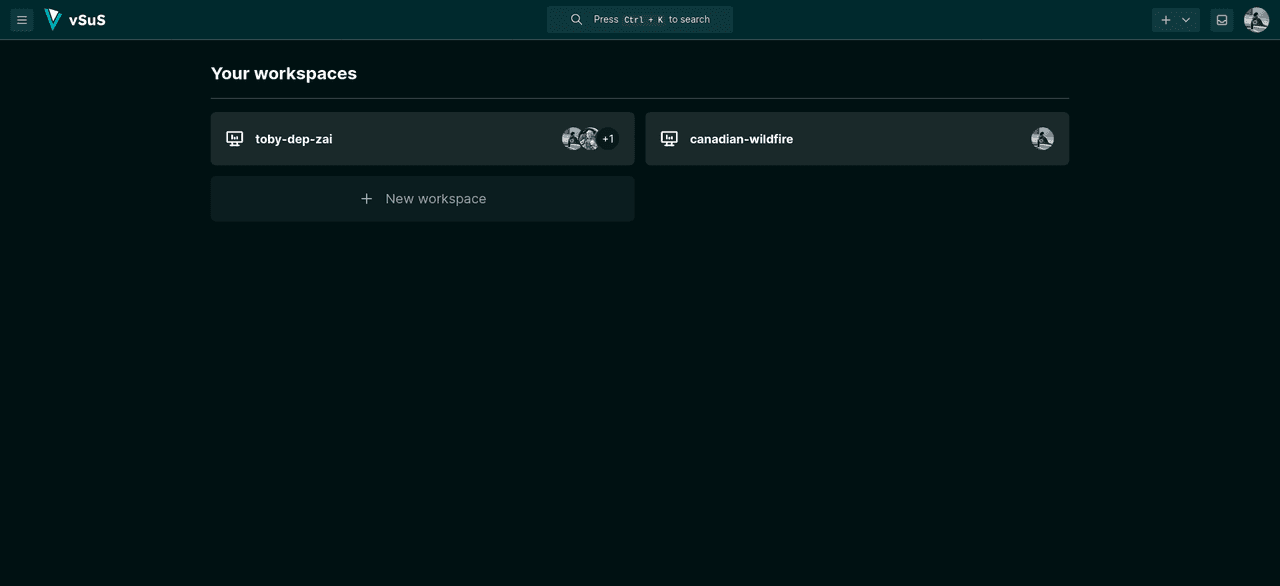
Task: Expand the +1 members badge on toby-dep-zai
Action: point(608,139)
